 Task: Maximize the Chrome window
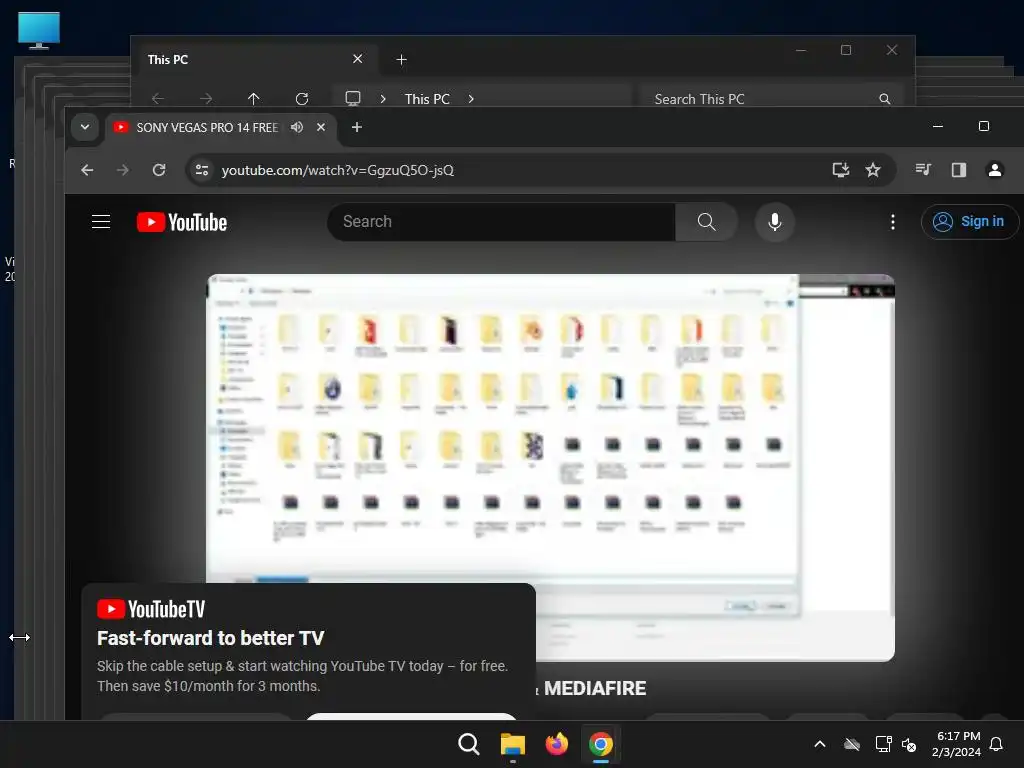point(984,126)
